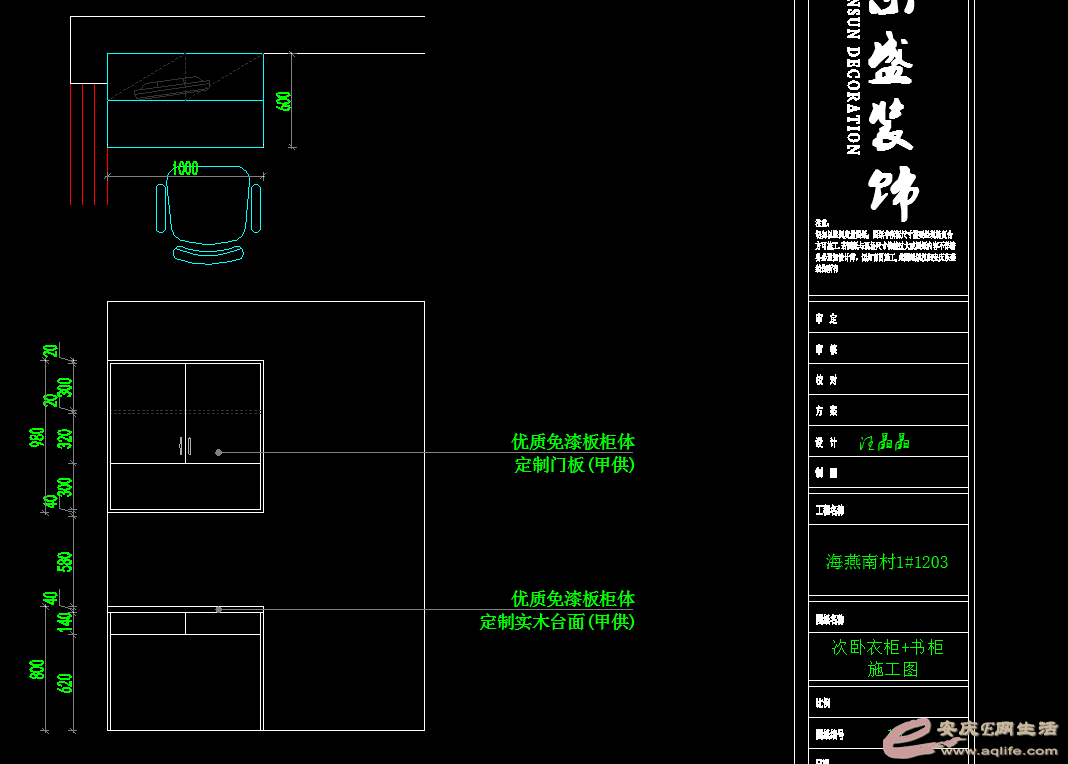Select the vertical DECORATION company text
This screenshot has height=764, width=1068.
pyautogui.click(x=853, y=90)
